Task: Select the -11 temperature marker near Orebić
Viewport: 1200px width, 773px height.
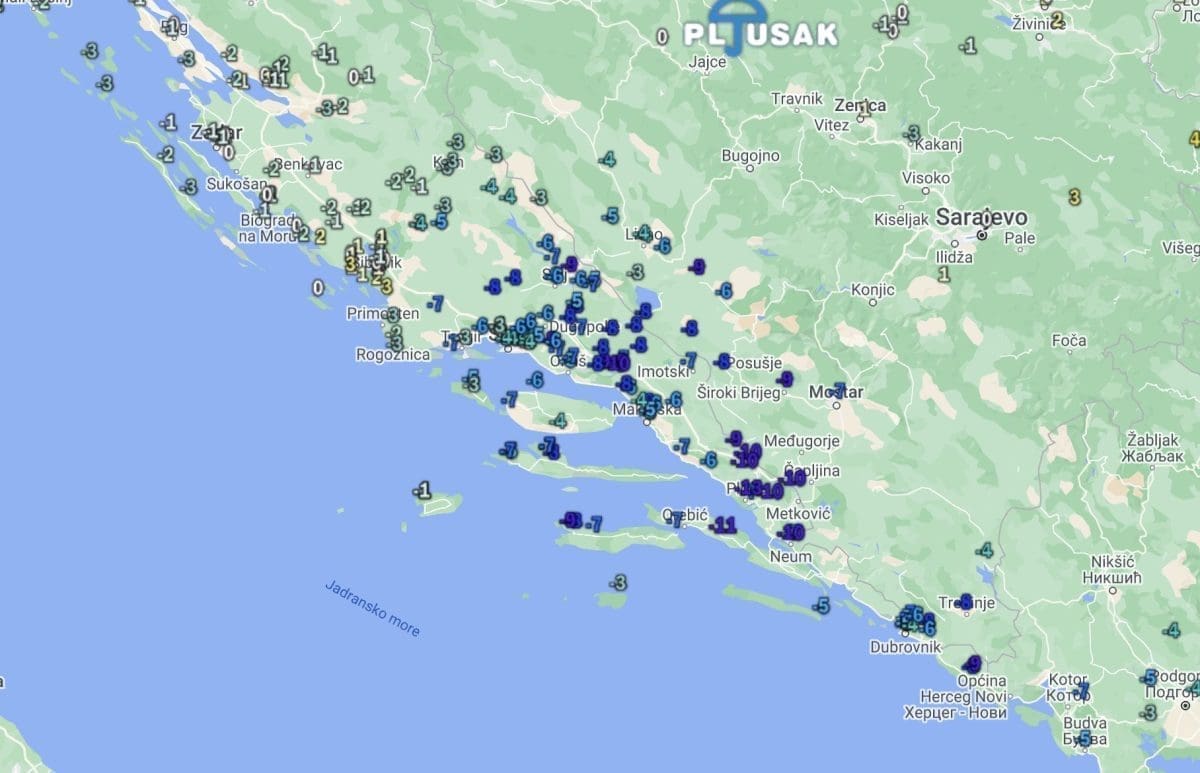Action: coord(723,525)
